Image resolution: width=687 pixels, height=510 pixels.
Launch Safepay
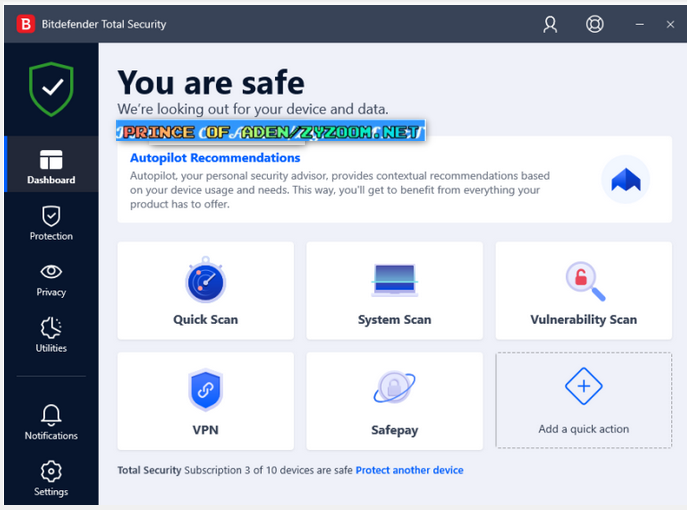pyautogui.click(x=394, y=401)
